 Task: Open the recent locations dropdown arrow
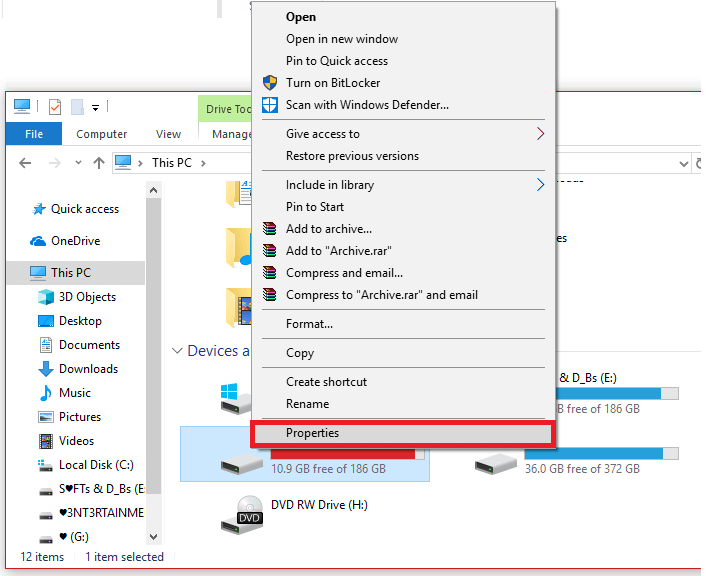pos(77,162)
